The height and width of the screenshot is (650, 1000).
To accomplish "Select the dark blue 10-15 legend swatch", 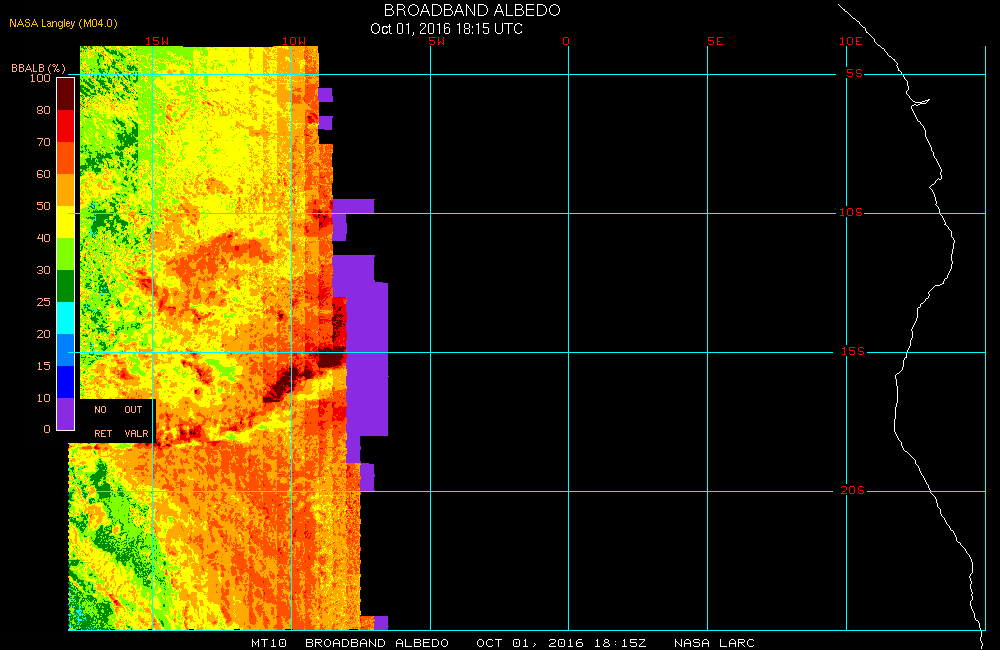I will click(x=66, y=381).
